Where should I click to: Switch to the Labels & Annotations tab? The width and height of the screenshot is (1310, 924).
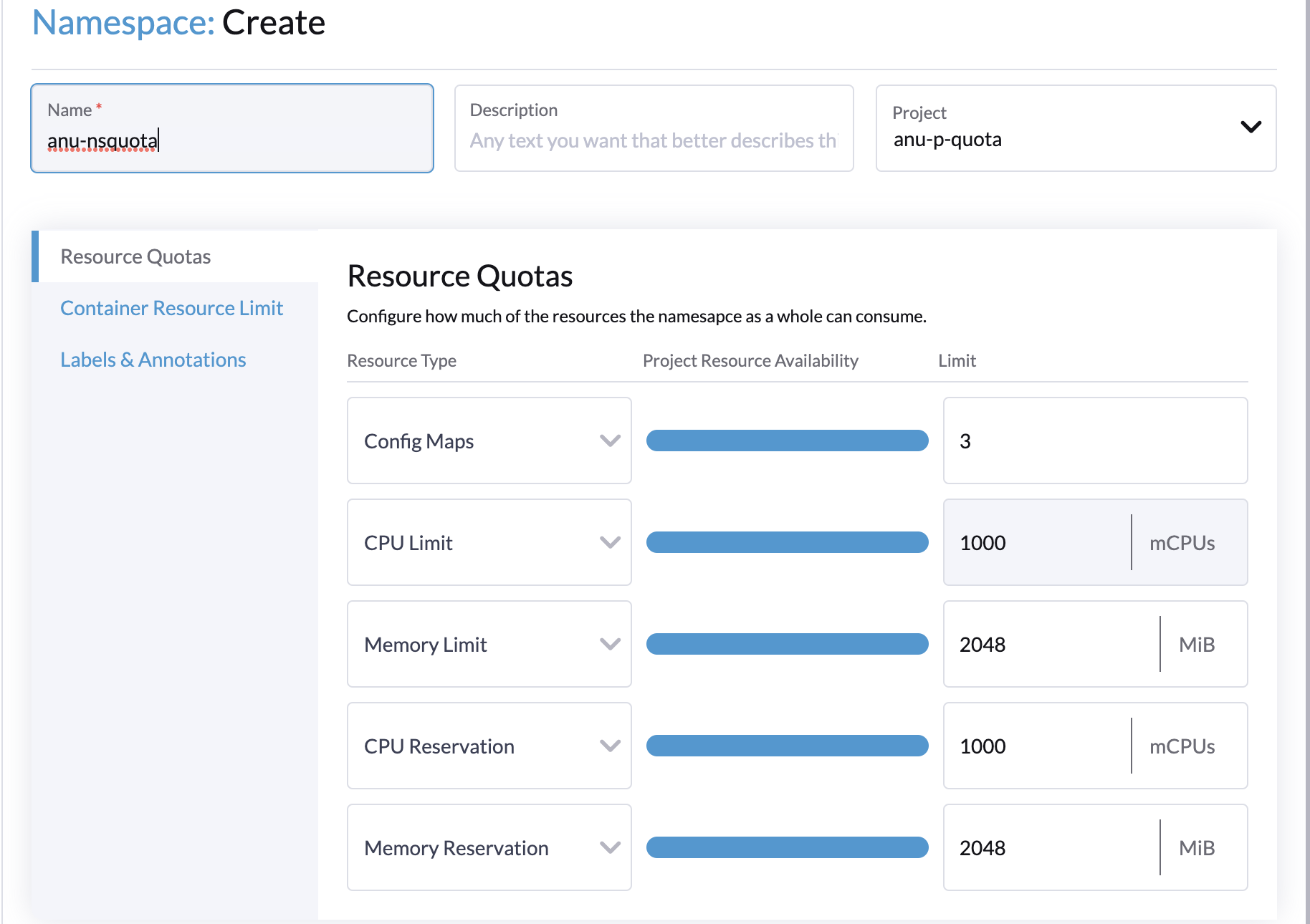click(153, 359)
